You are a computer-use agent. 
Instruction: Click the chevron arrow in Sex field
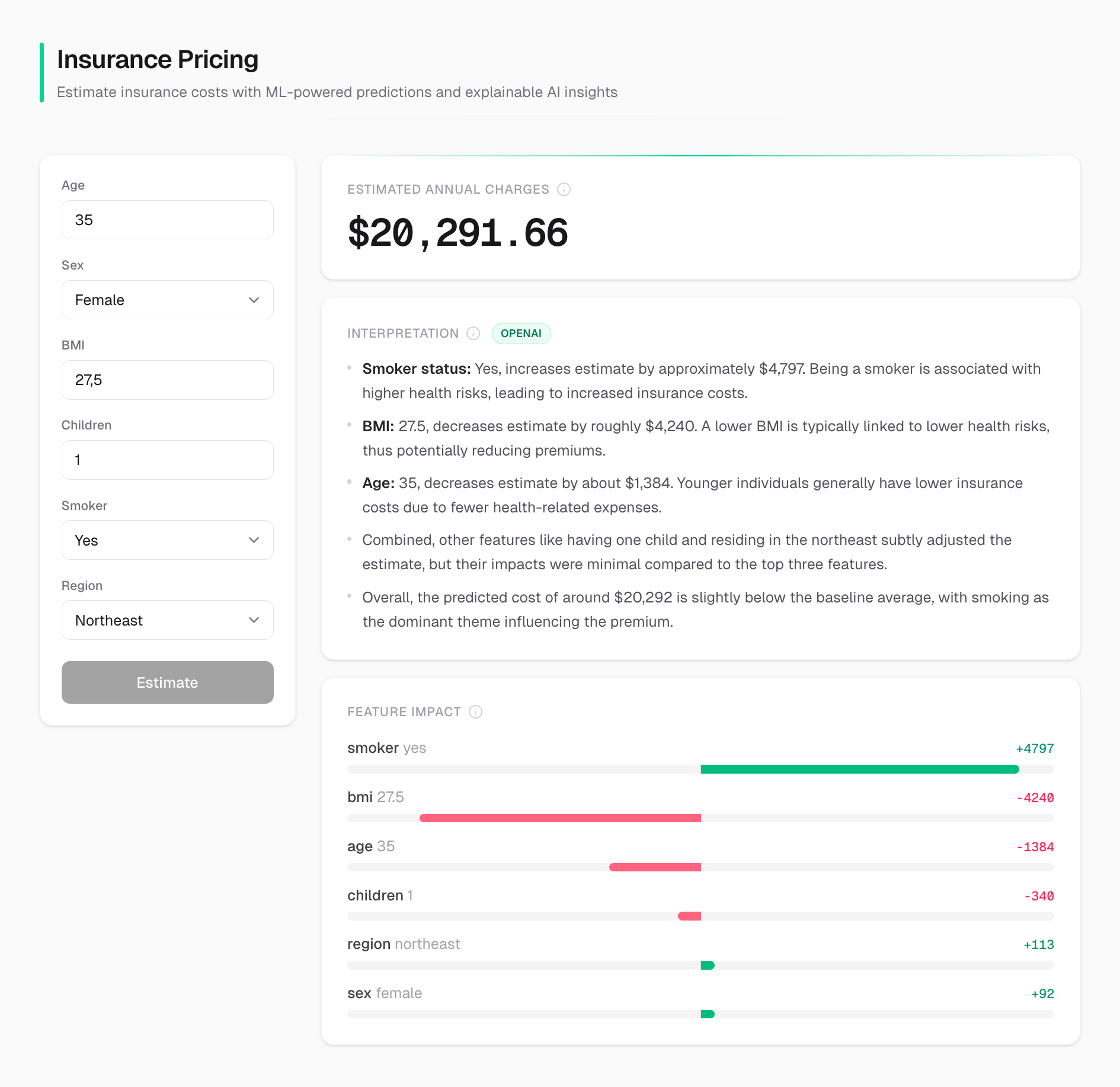pos(254,300)
